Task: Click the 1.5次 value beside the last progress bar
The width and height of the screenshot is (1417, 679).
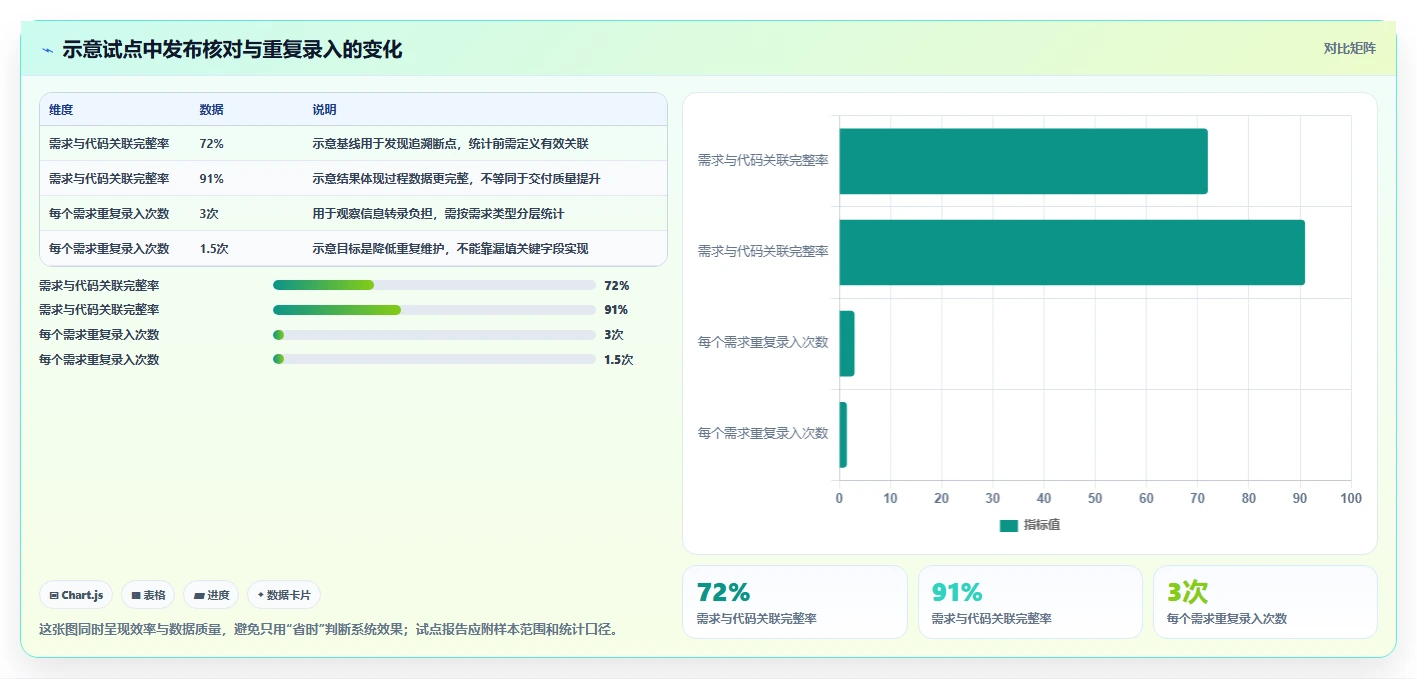Action: 619,360
